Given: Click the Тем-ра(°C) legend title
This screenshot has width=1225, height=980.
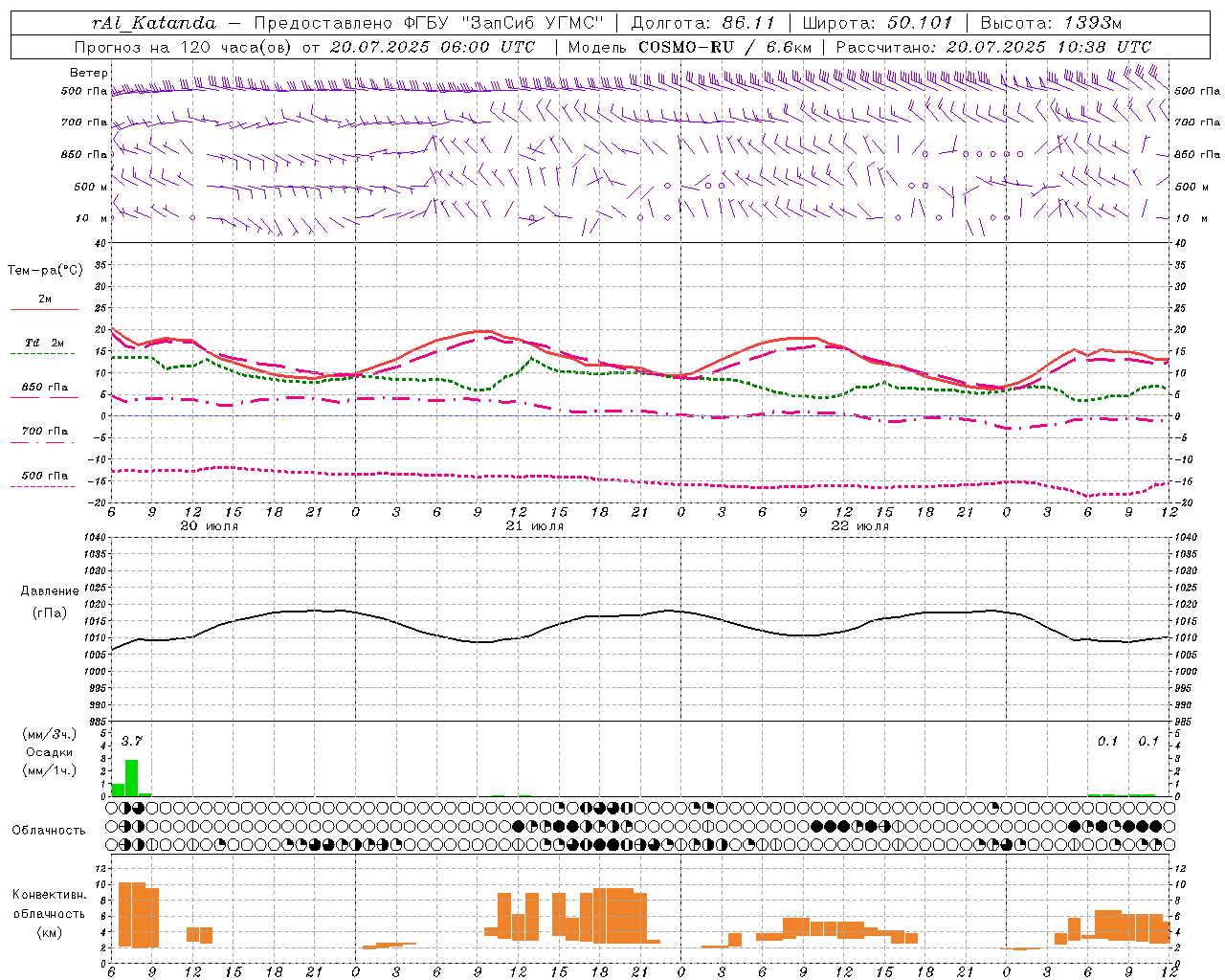Looking at the screenshot, I should point(45,271).
